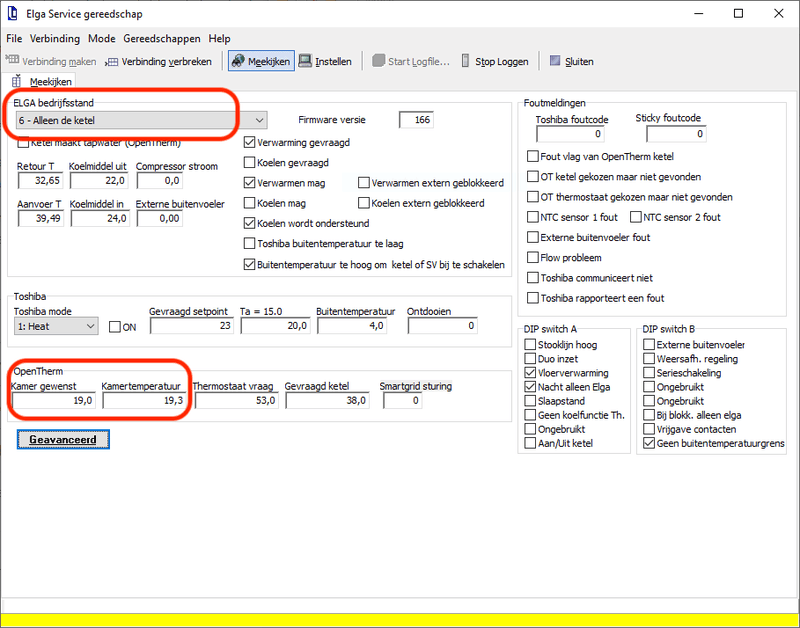Click the Retour T value field
The height and width of the screenshot is (628, 800).
40,181
